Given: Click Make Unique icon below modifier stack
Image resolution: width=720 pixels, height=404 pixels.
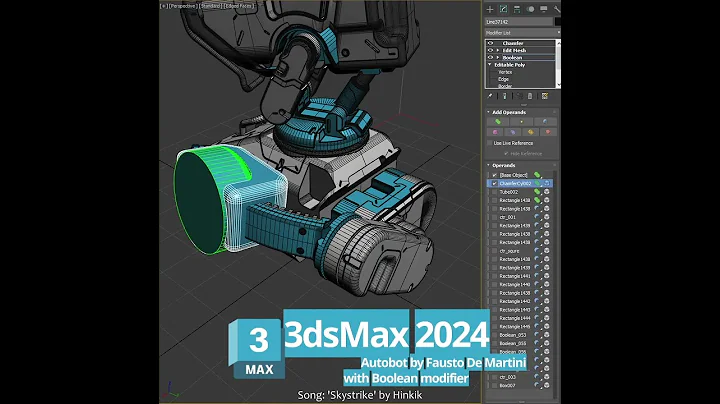Looking at the screenshot, I should (520, 96).
